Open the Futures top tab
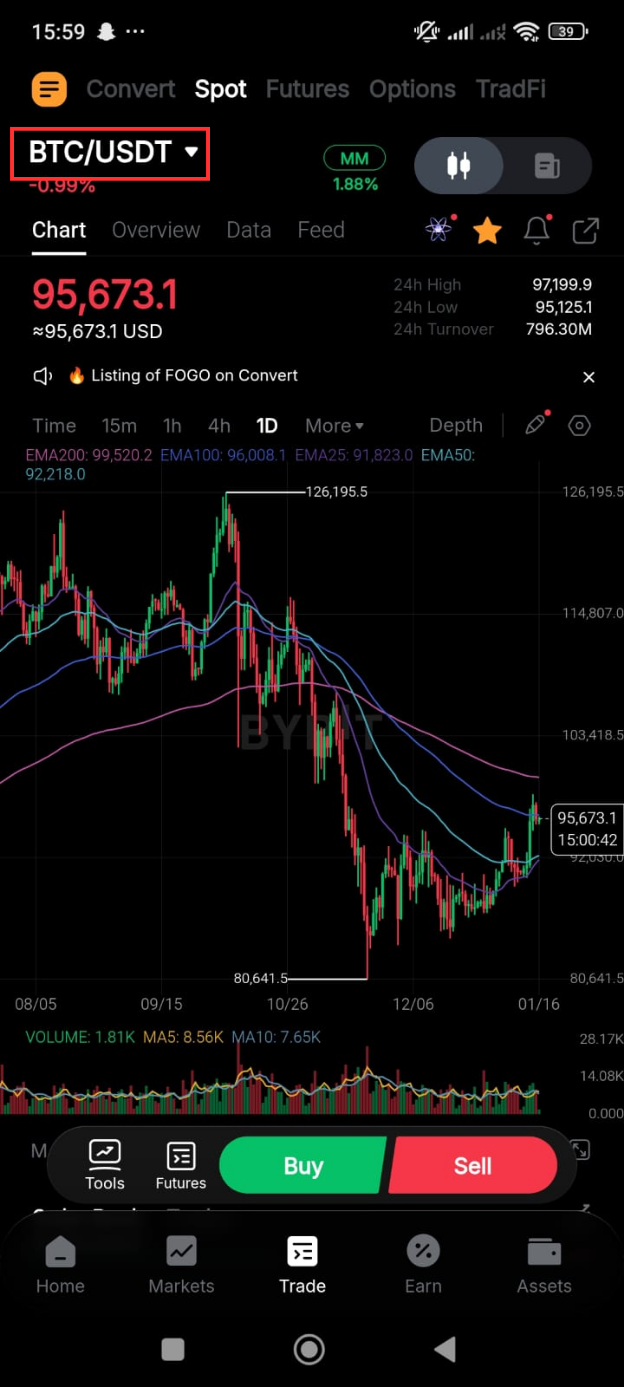Viewport: 625px width, 1388px height. coord(307,89)
